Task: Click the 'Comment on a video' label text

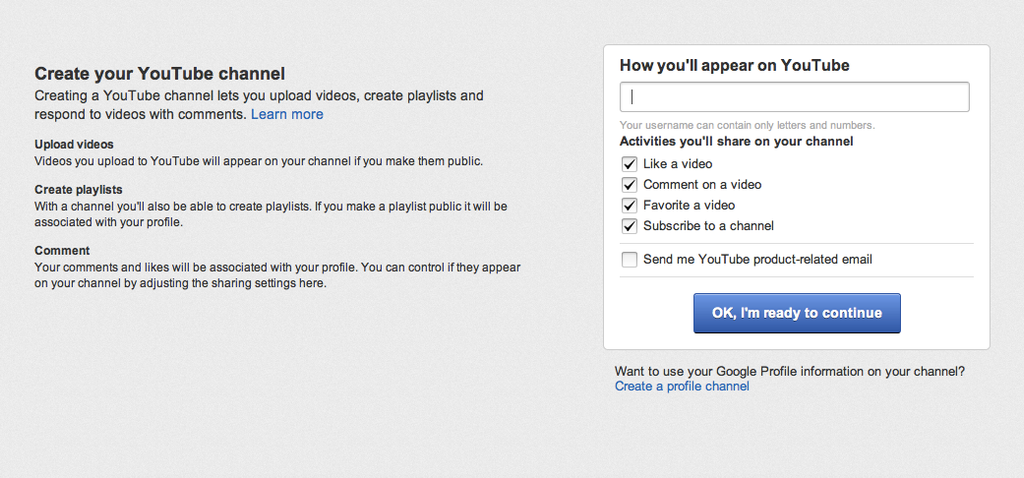Action: [702, 185]
